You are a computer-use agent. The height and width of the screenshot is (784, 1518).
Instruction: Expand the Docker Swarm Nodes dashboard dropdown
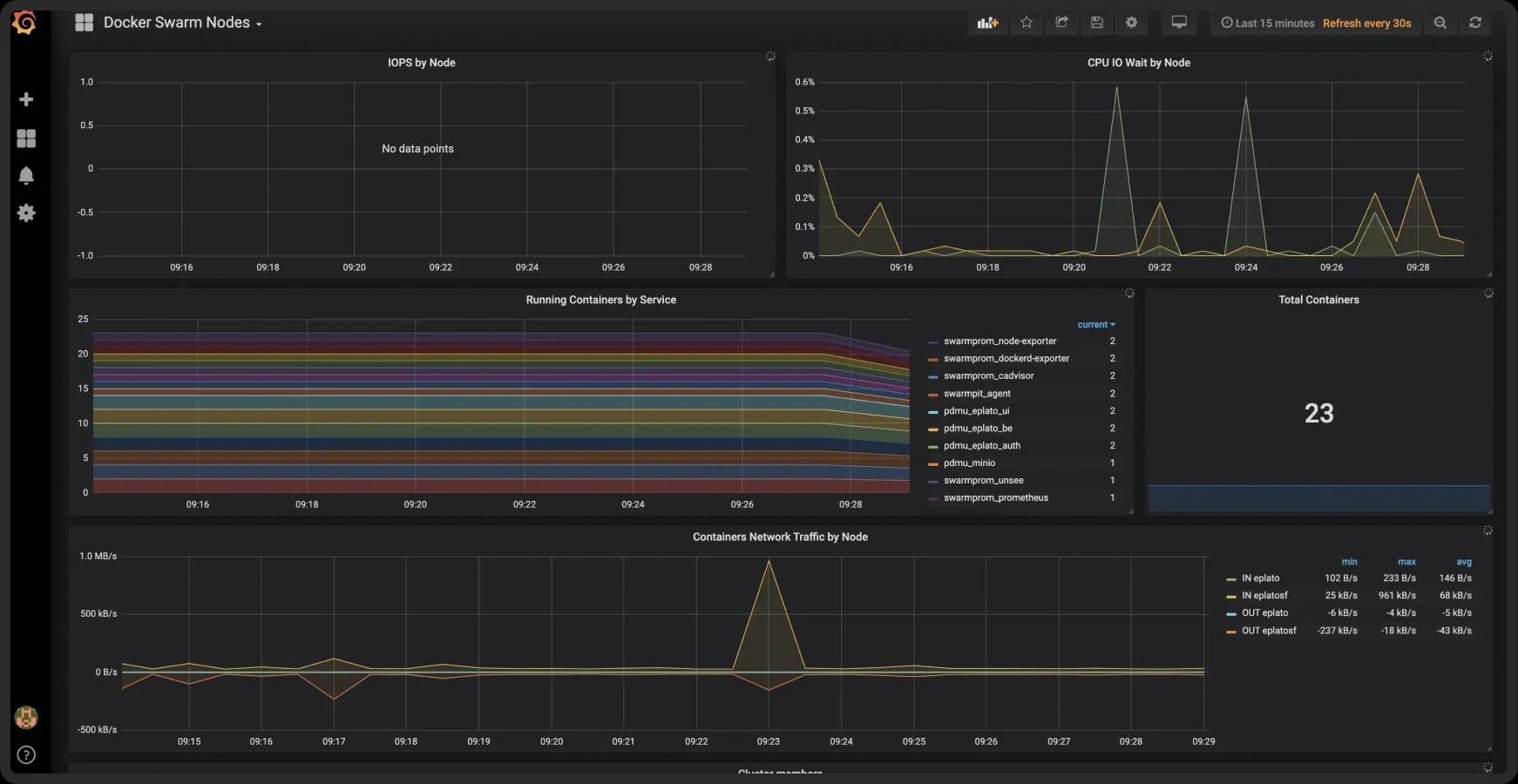182,23
